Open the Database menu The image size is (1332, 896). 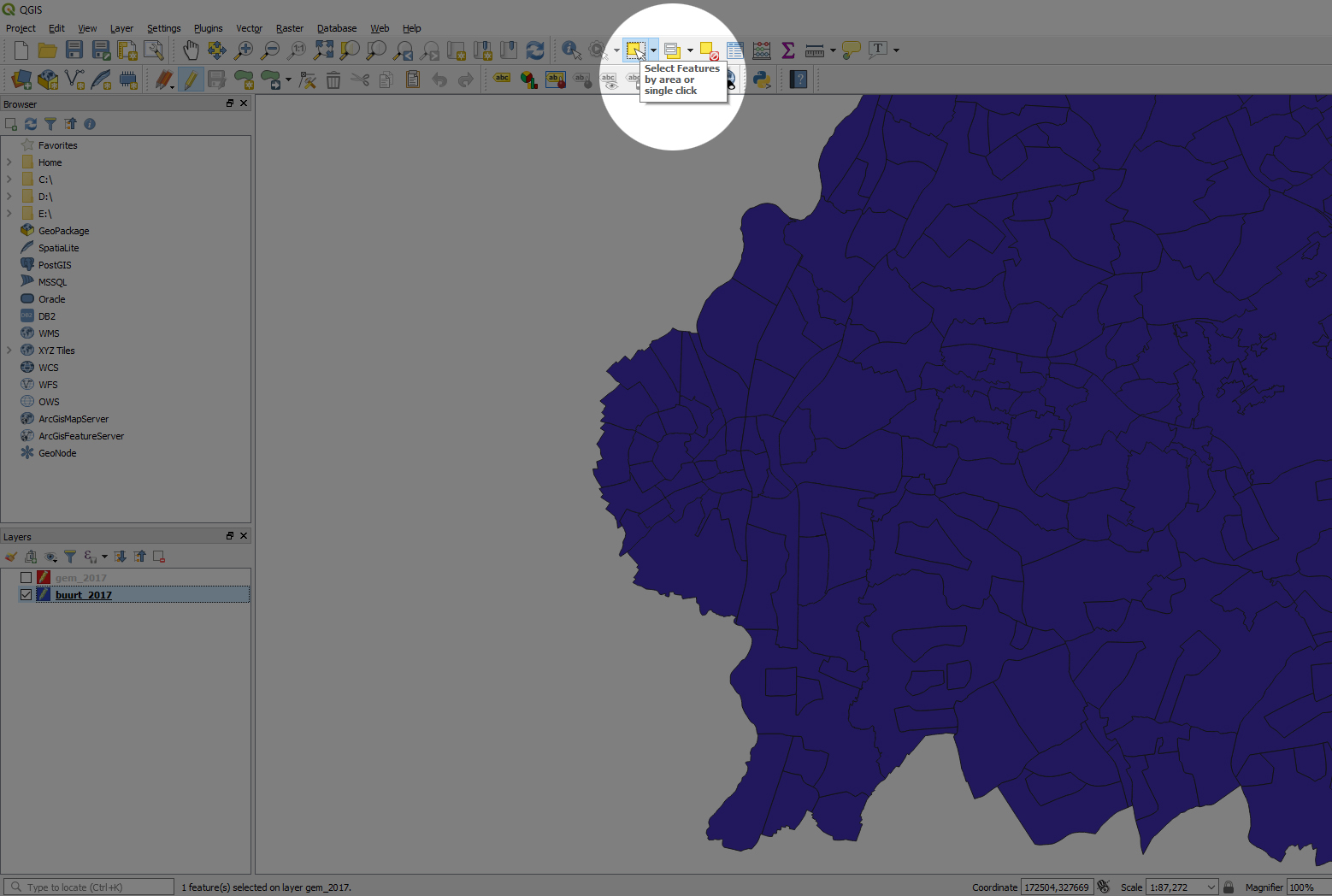337,28
